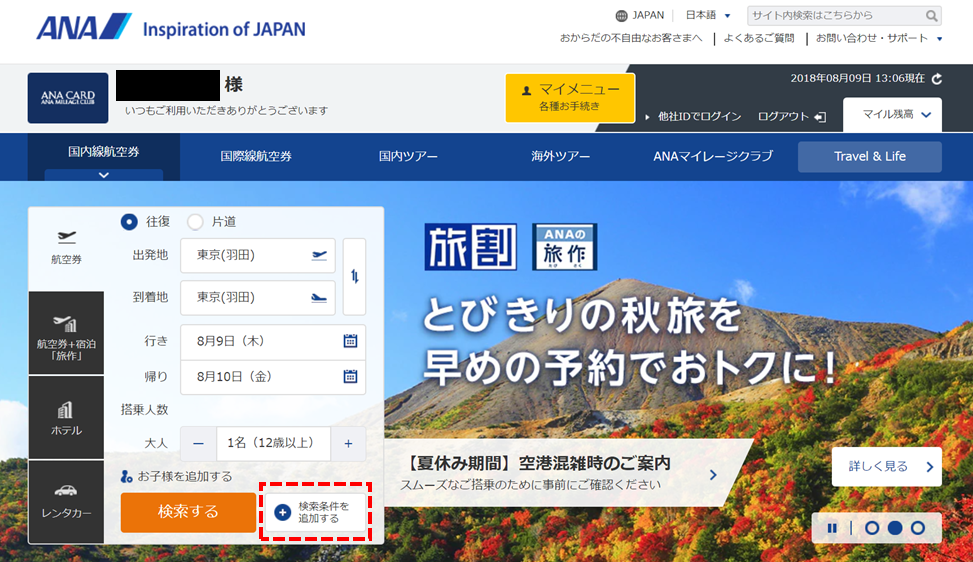
Task: Pause the banner slideshow
Action: click(x=832, y=528)
